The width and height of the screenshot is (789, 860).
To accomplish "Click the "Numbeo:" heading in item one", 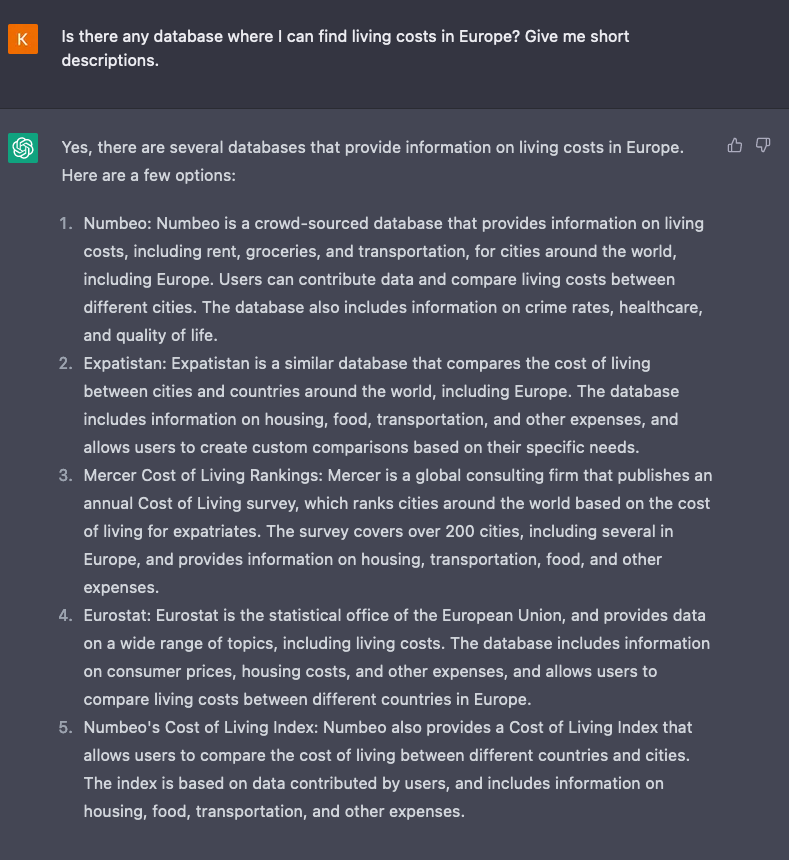I will (117, 223).
